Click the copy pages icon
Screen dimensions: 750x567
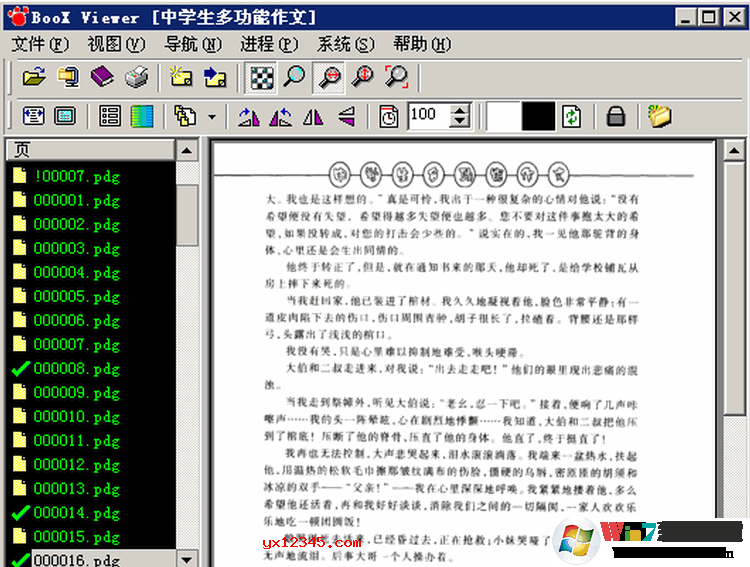[x=185, y=116]
